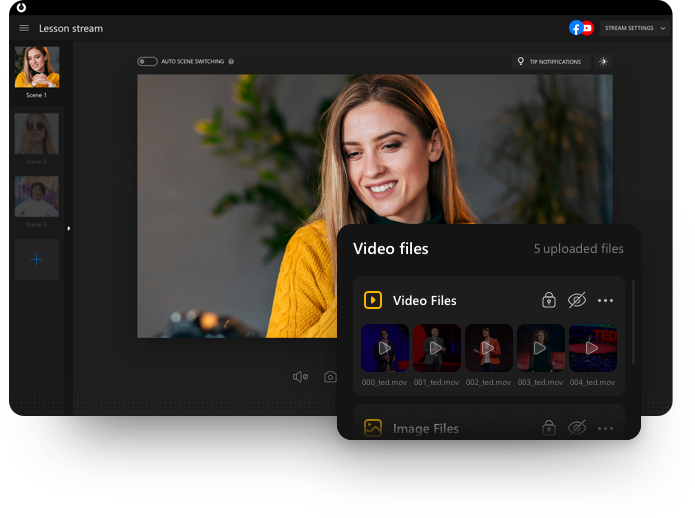The height and width of the screenshot is (518, 695).
Task: Click help icon next to Auto Scene Switching
Action: pos(231,62)
